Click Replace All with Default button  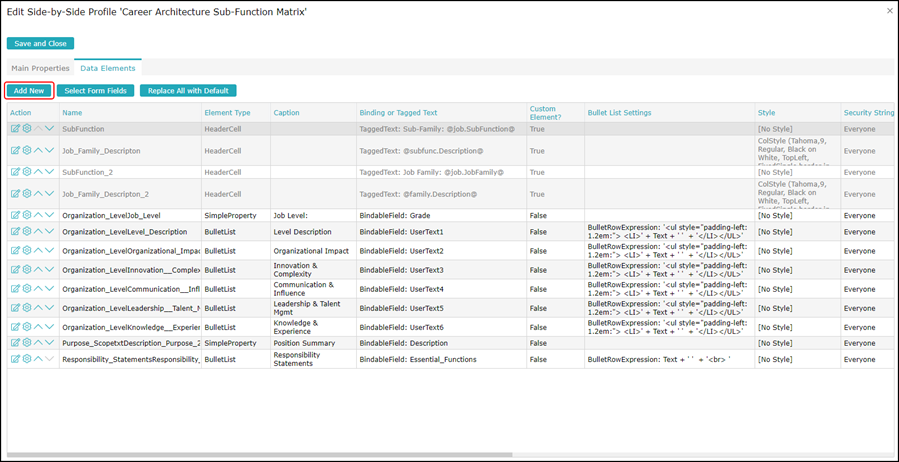(x=188, y=91)
